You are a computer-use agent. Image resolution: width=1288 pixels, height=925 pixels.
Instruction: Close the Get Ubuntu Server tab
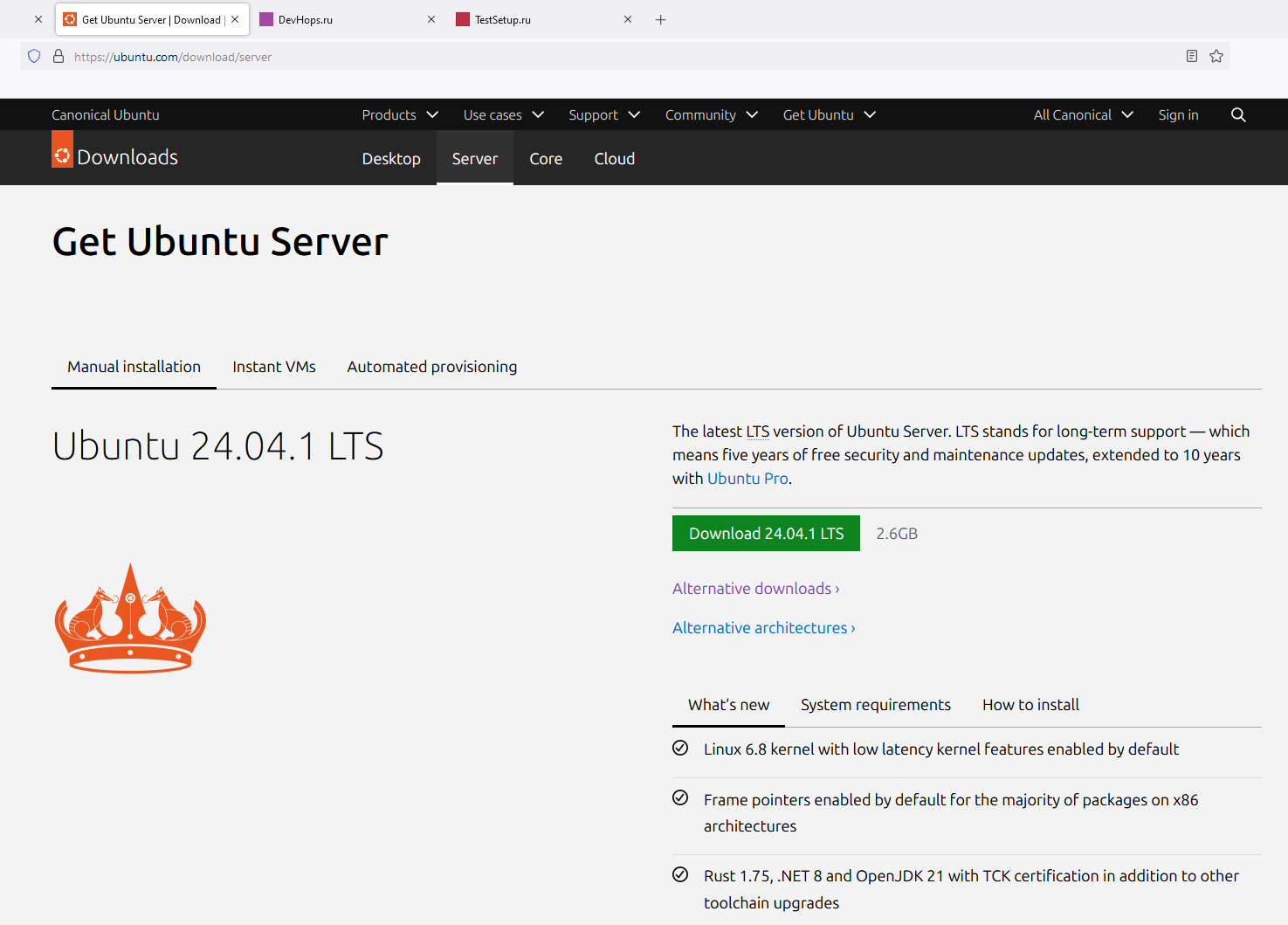coord(235,19)
